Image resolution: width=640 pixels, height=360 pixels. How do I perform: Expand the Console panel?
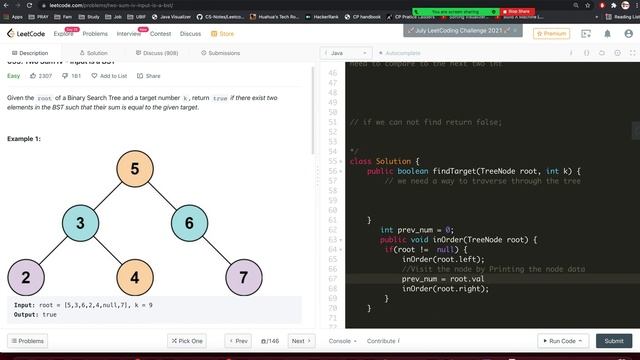[x=343, y=341]
